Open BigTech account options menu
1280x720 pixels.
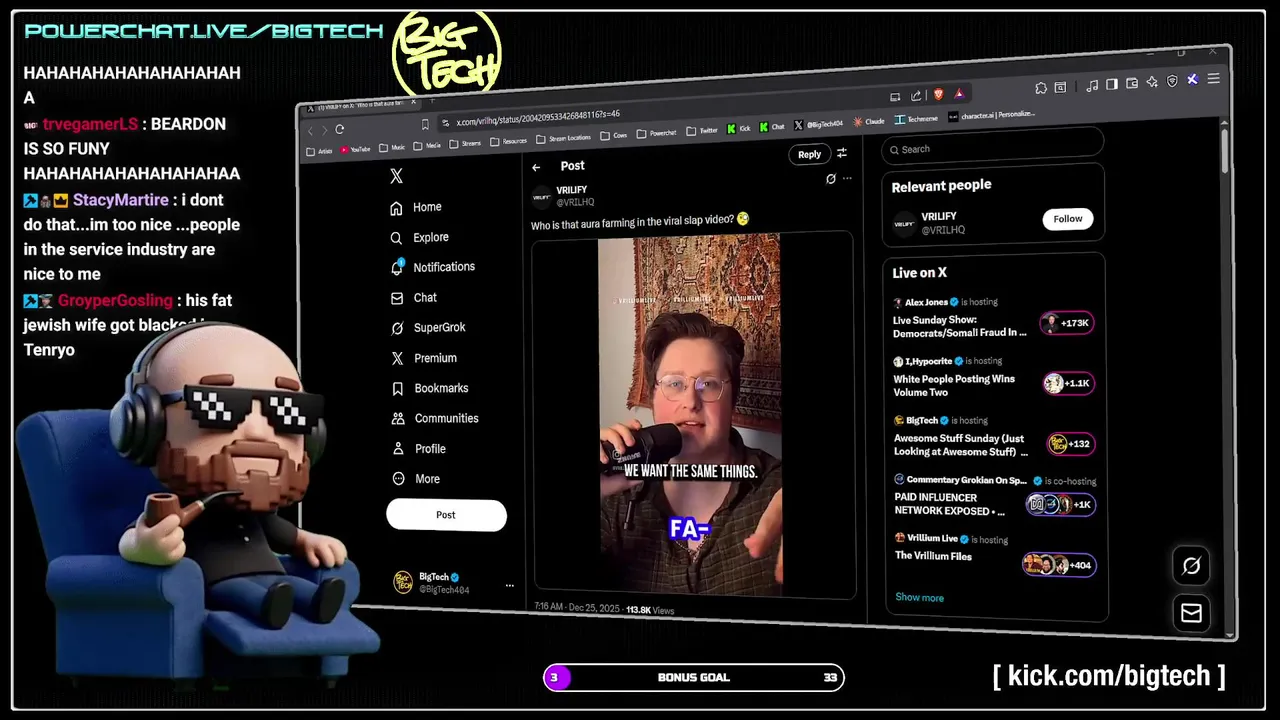point(509,586)
